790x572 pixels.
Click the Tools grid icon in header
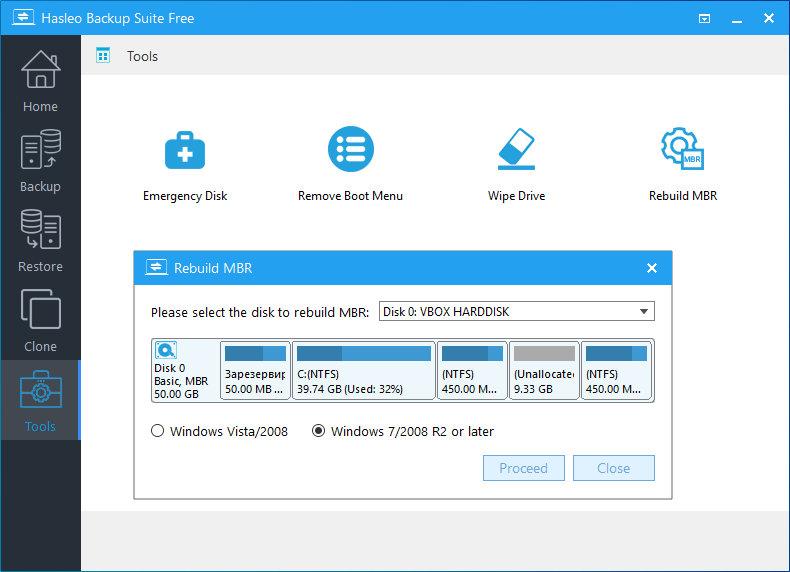103,55
